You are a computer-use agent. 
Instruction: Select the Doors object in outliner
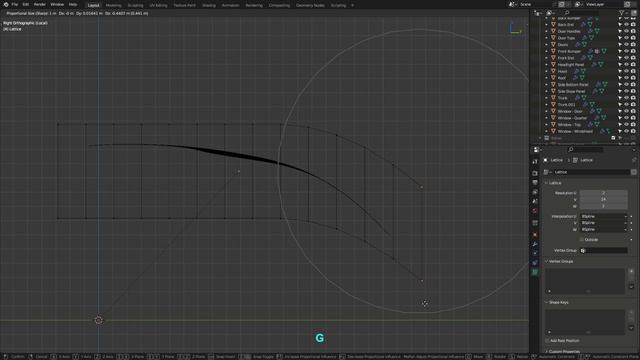(563, 44)
